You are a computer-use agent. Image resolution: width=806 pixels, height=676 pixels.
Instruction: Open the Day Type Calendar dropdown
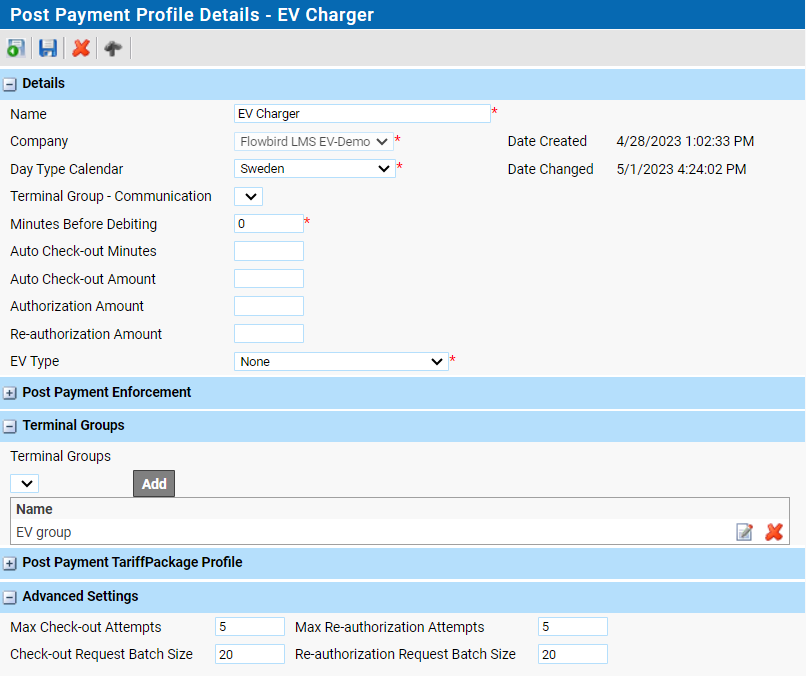(x=315, y=169)
